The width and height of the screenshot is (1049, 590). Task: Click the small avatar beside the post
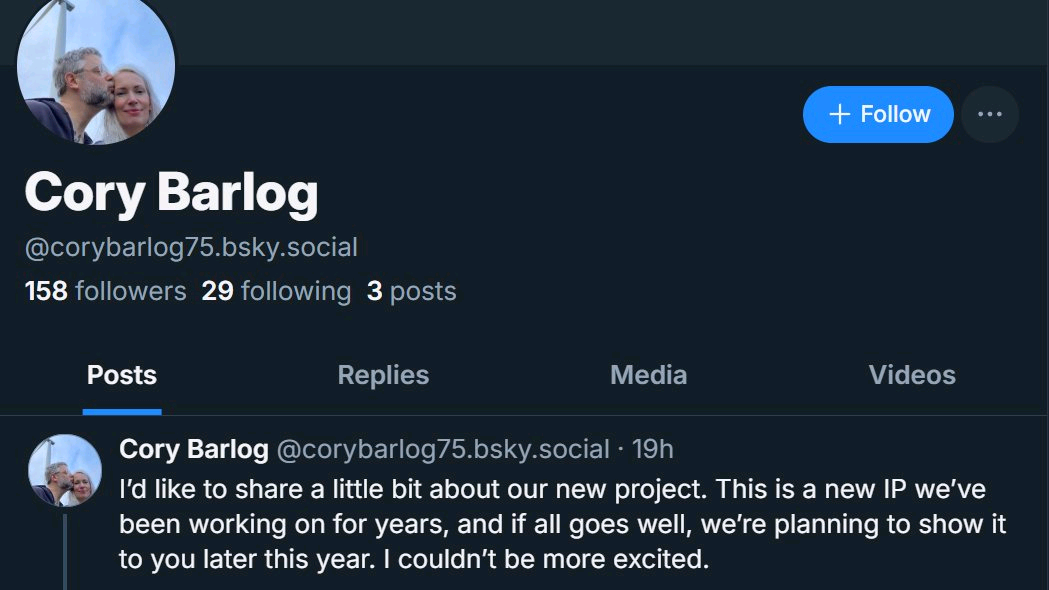coord(65,471)
